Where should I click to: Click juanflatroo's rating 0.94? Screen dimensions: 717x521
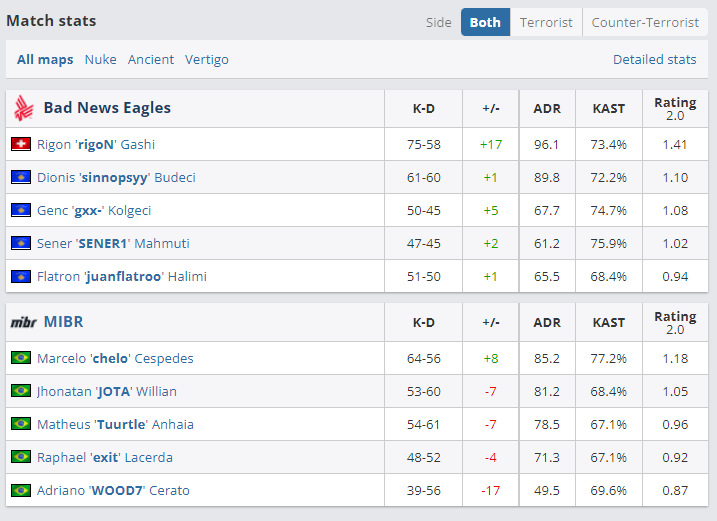[675, 276]
